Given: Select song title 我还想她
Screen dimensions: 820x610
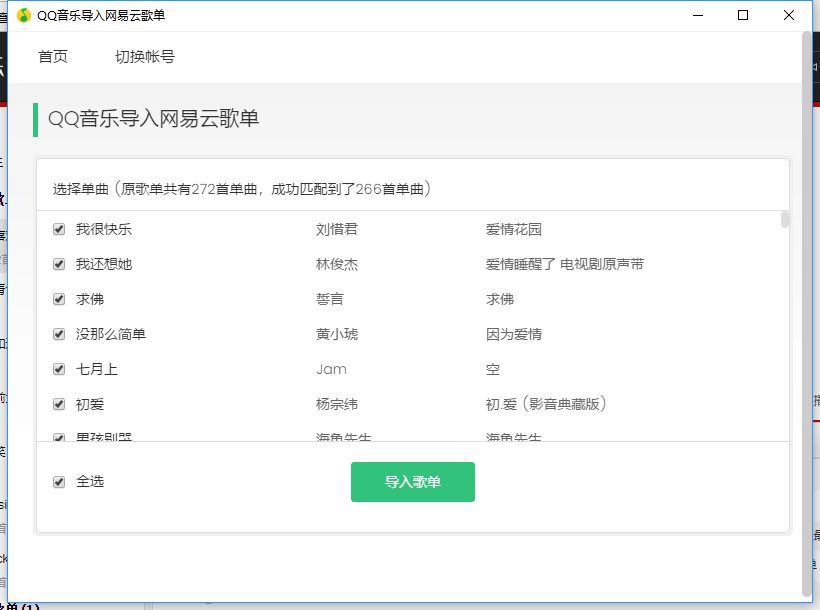Looking at the screenshot, I should coord(104,264).
